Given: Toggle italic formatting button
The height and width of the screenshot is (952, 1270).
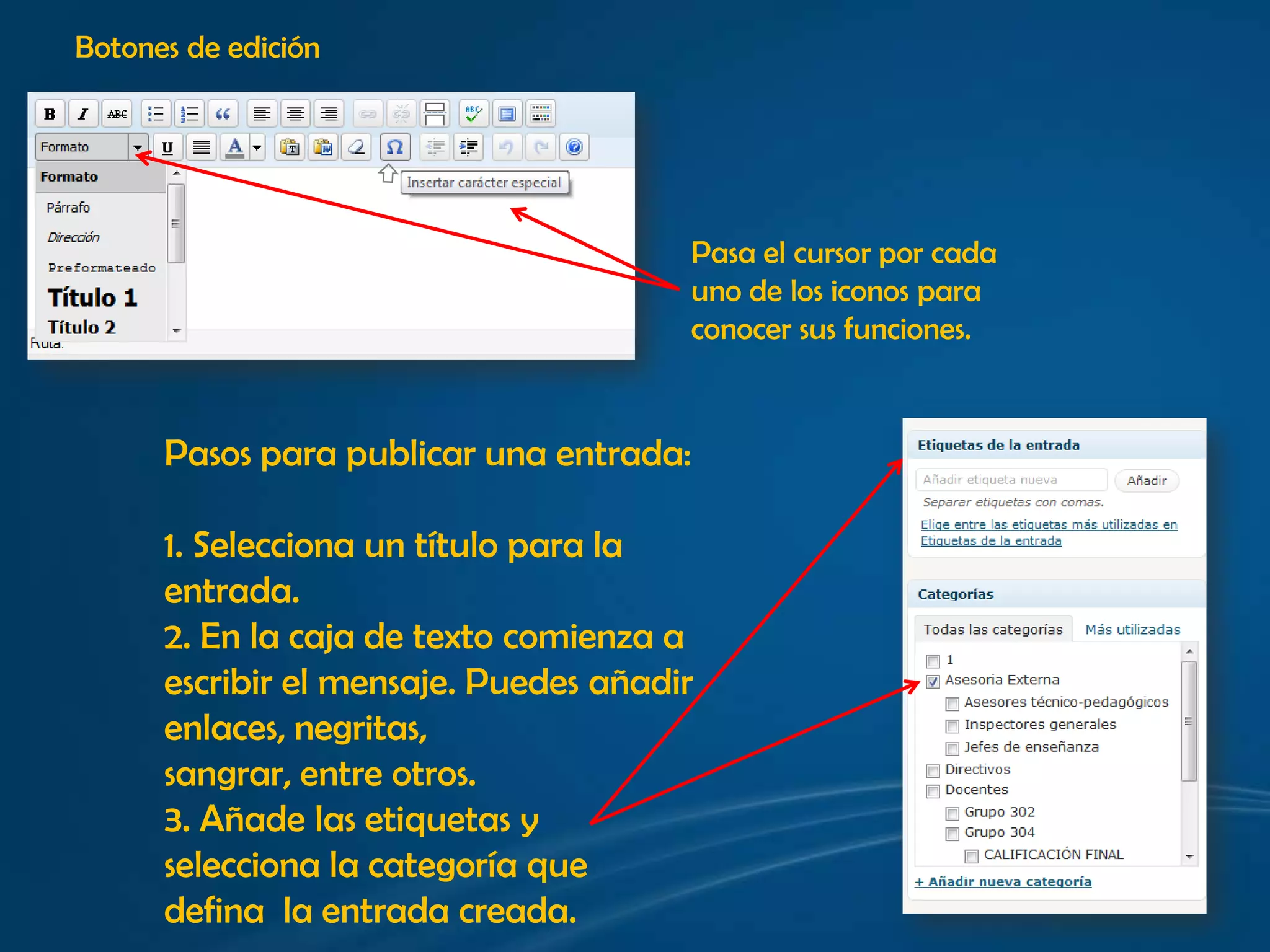Looking at the screenshot, I should pos(83,114).
